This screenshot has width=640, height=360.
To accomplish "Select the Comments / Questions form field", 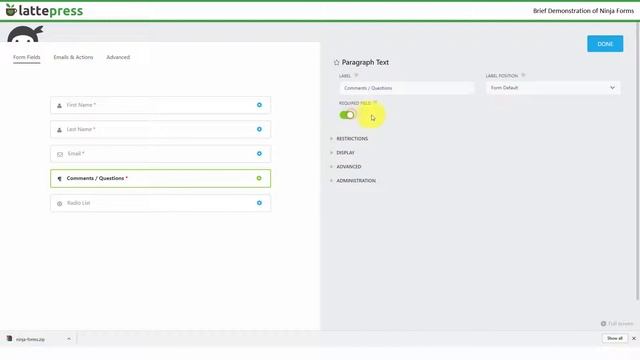I will [160, 178].
